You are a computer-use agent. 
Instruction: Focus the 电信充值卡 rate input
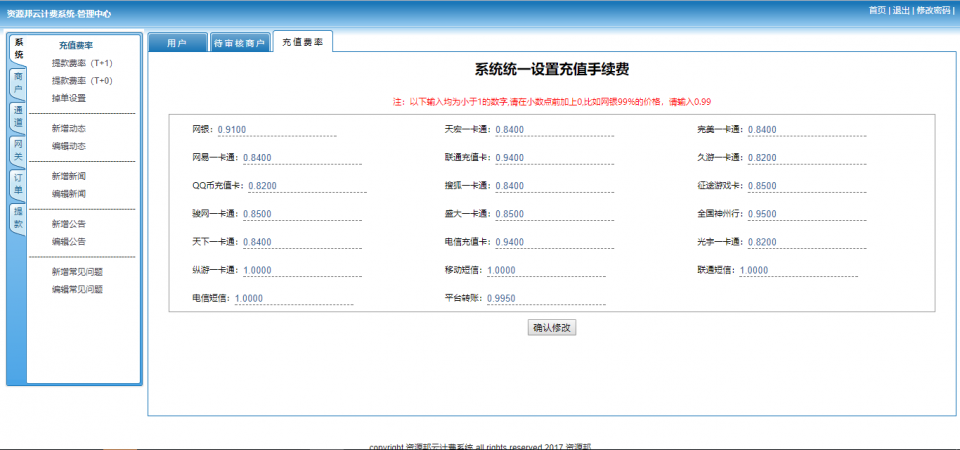tap(554, 242)
